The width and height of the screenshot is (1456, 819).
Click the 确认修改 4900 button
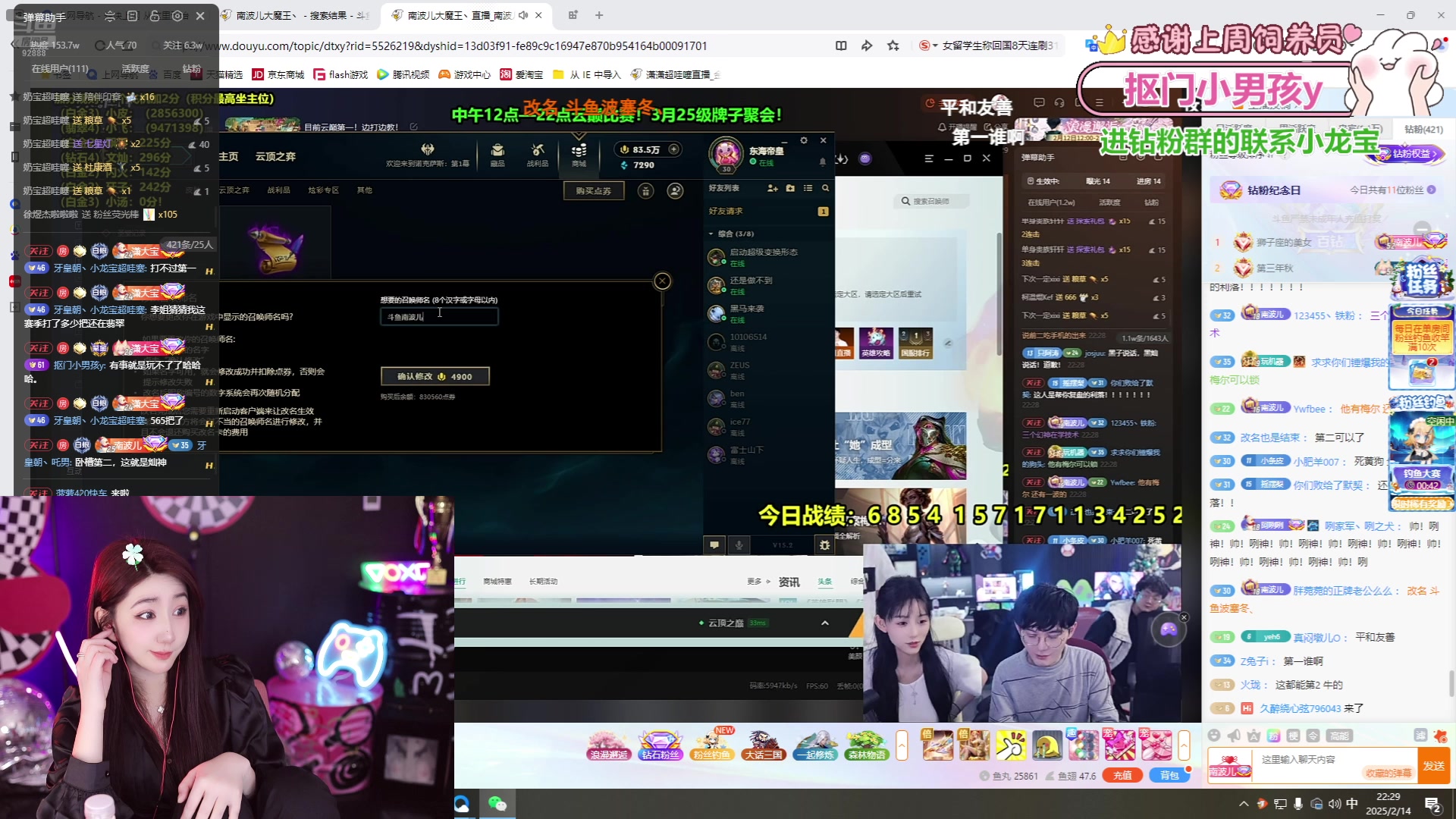point(435,376)
